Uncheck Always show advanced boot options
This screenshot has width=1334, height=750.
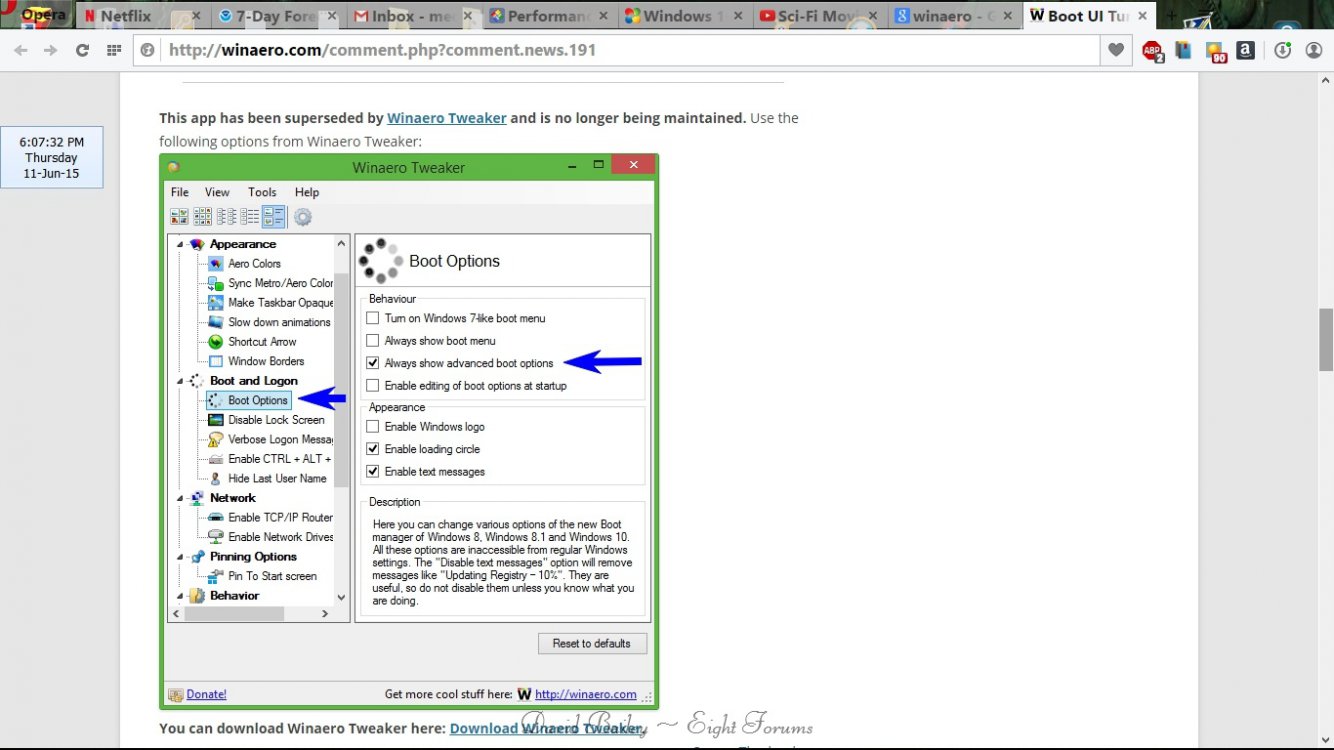(x=373, y=363)
